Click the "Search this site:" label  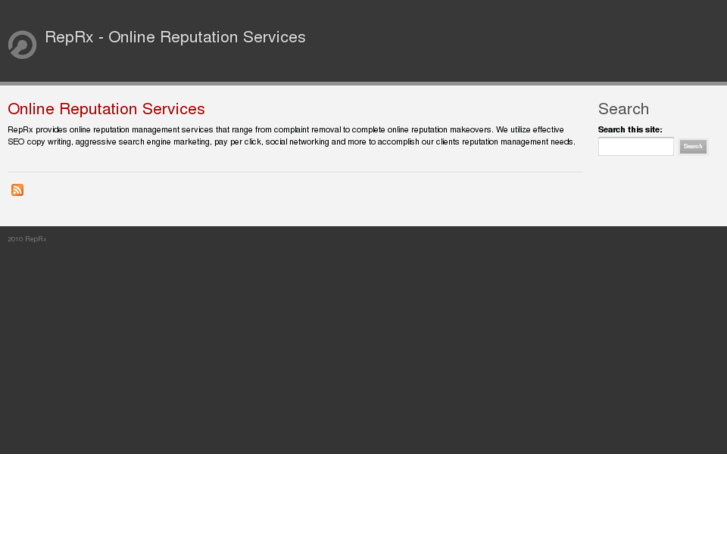point(630,129)
